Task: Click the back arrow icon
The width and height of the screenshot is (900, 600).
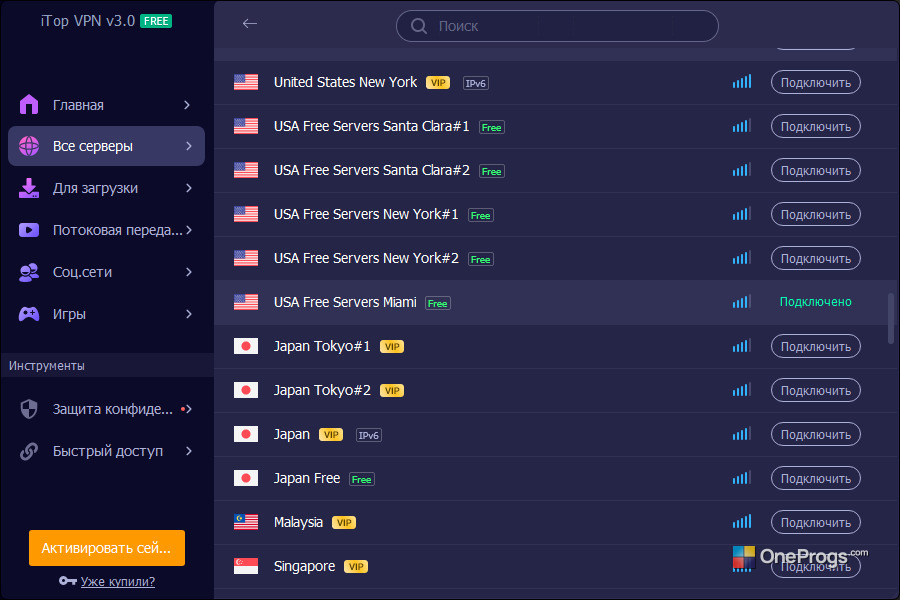Action: pyautogui.click(x=250, y=24)
